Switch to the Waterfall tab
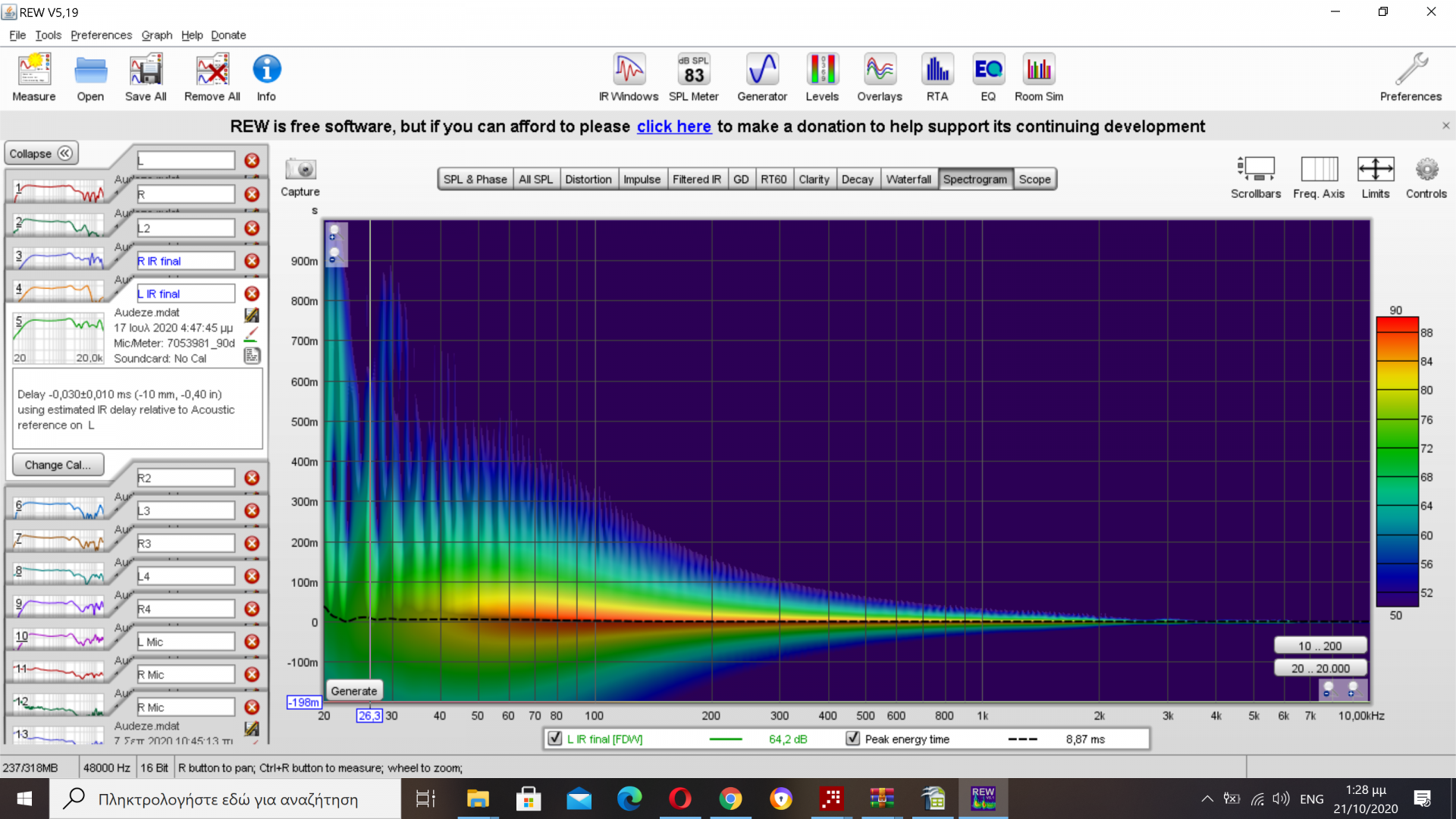The image size is (1456, 819). point(908,179)
